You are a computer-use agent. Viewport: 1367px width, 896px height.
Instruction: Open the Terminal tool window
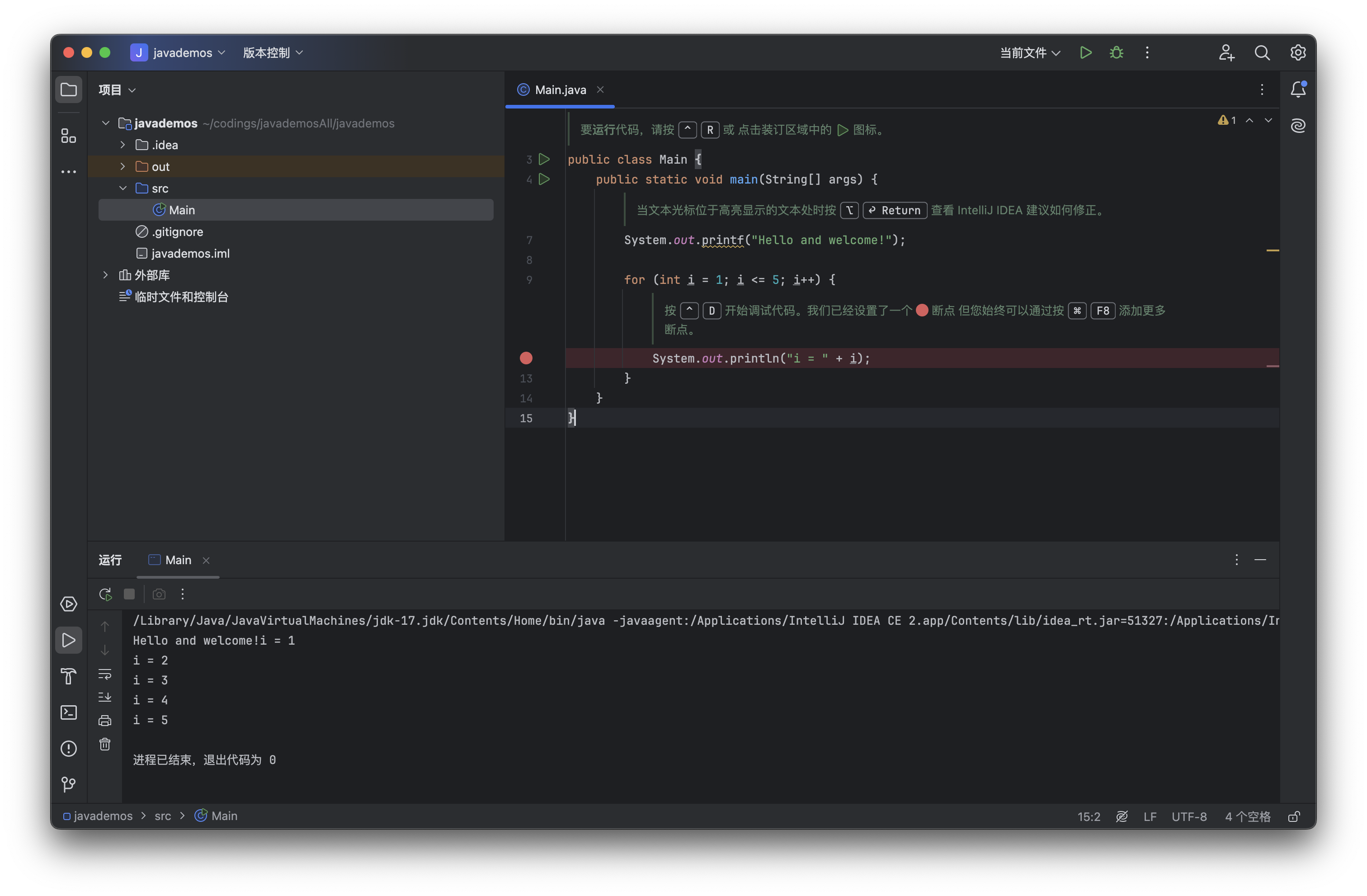click(x=68, y=712)
